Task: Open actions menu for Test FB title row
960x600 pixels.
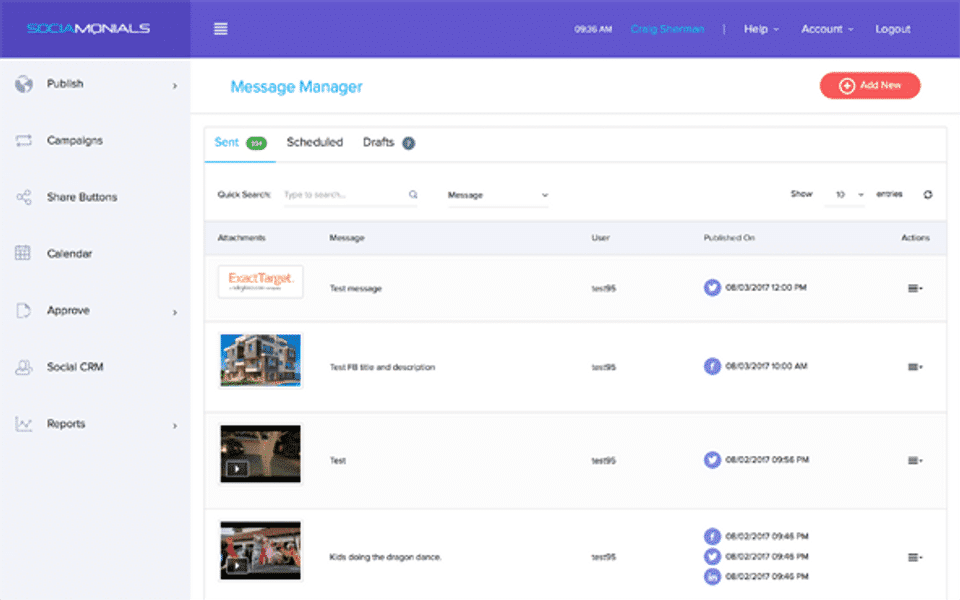Action: click(x=915, y=367)
